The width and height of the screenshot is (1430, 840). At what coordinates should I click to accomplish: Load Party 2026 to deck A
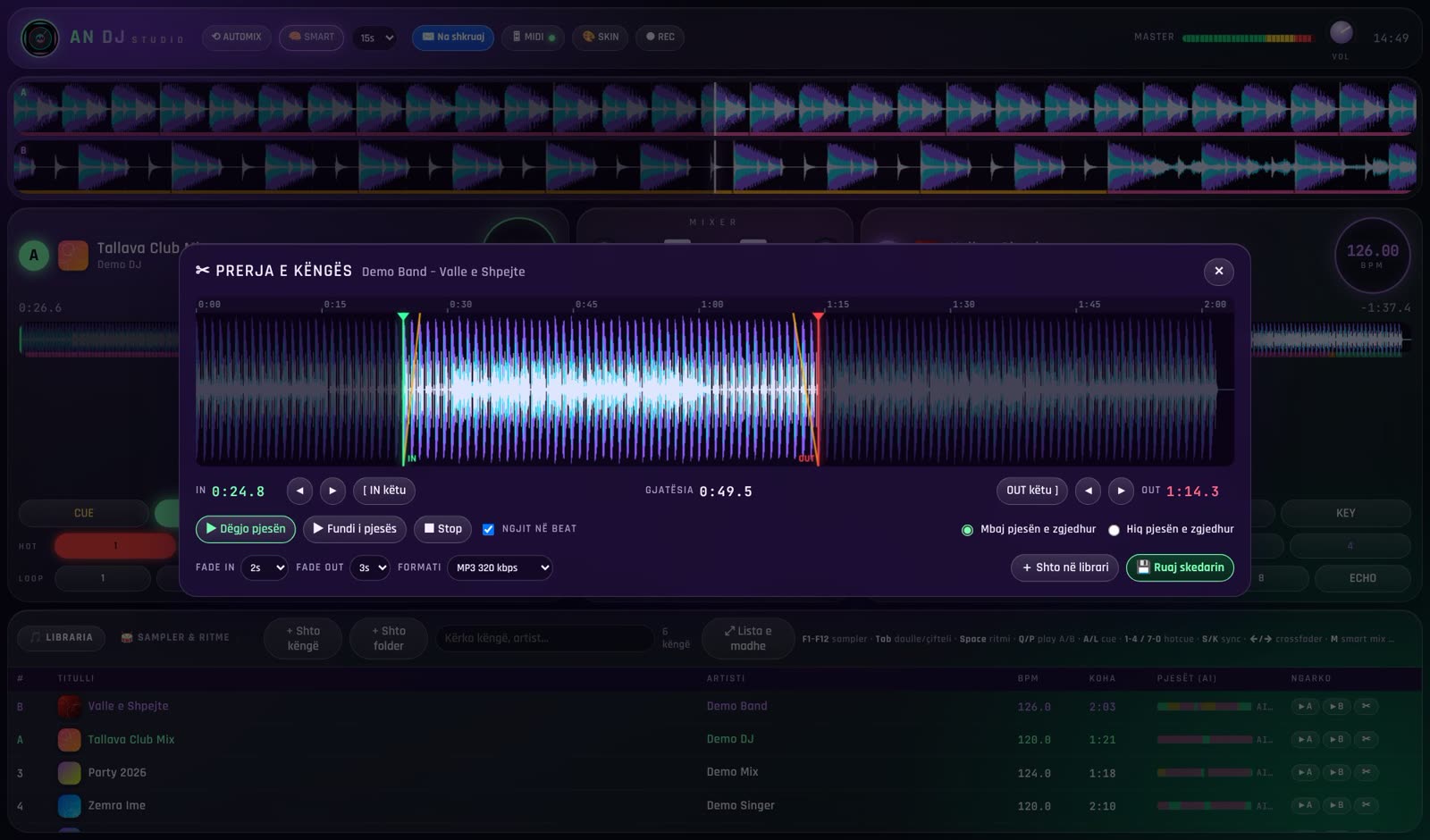tap(1305, 772)
